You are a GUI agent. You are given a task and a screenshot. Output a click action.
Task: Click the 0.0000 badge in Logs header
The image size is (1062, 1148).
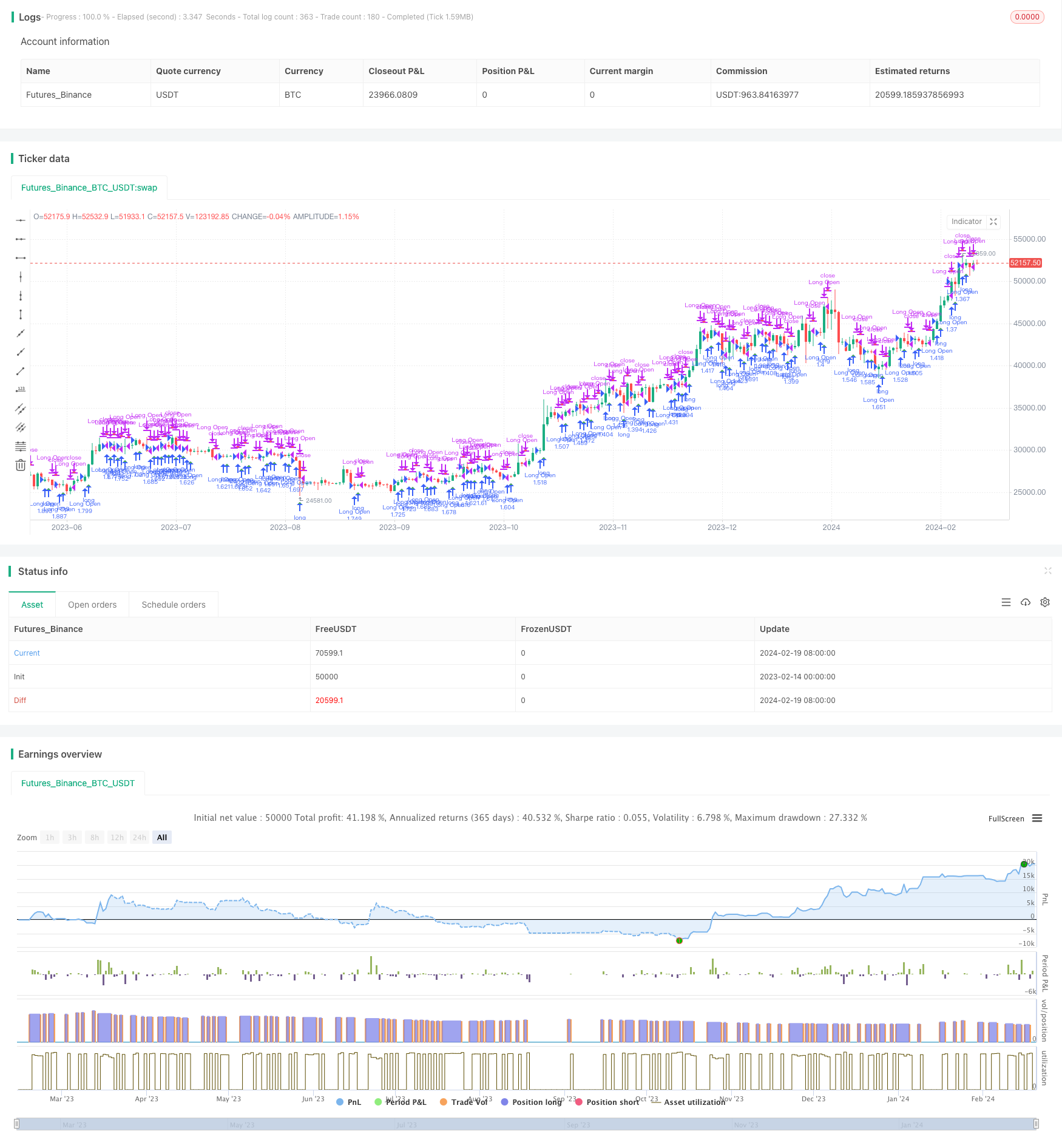point(1027,17)
